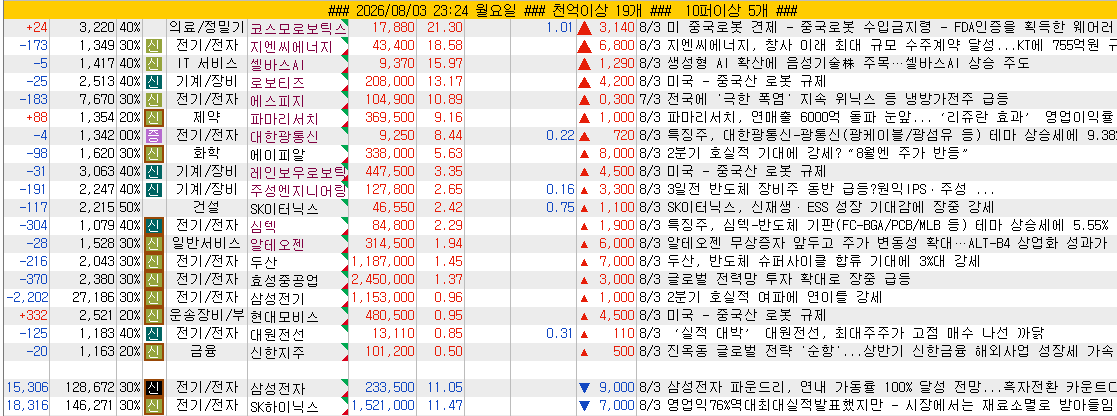The image size is (1117, 416).
Task: Open the 글로벌 전력망 투자 확대로 장중 급등 headline
Action: pyautogui.click(x=789, y=279)
